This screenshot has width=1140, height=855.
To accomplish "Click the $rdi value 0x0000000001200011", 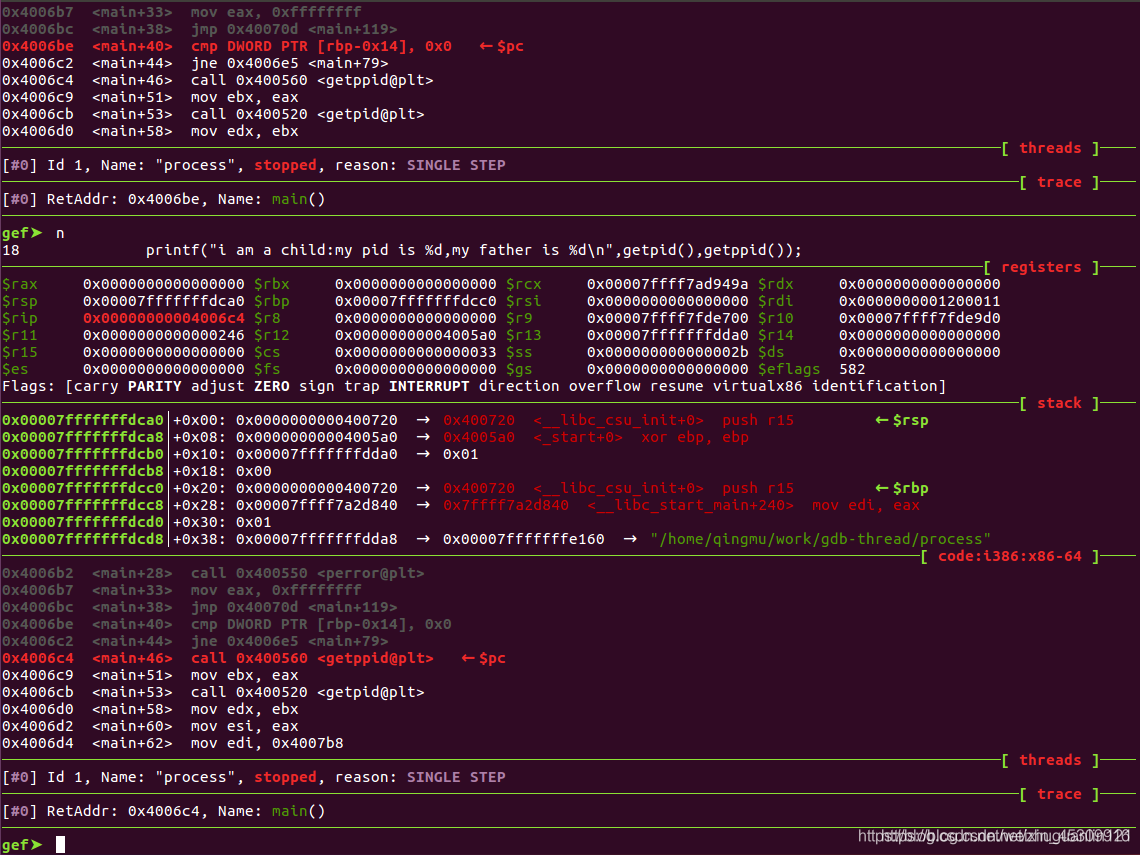I will tap(920, 301).
